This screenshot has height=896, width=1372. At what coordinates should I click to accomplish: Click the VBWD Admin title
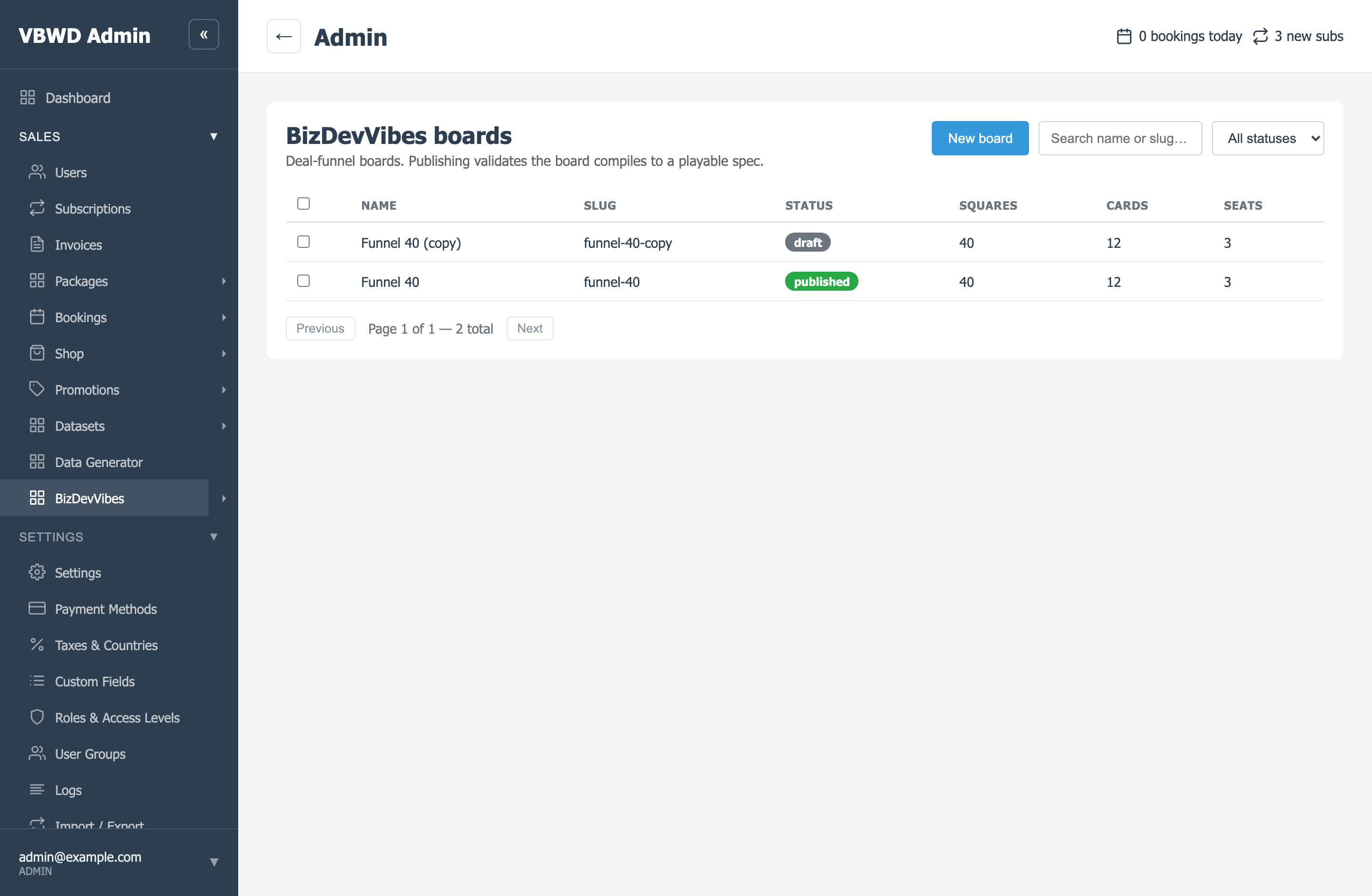[x=85, y=36]
